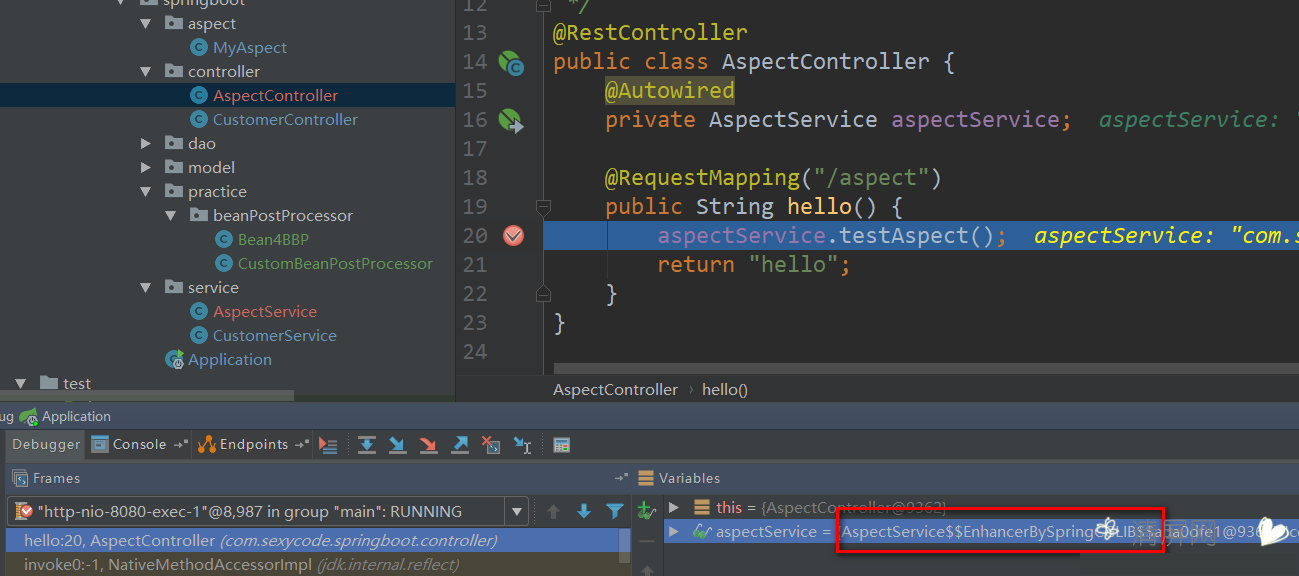Collapse the practice package folder
The image size is (1299, 576).
point(148,192)
